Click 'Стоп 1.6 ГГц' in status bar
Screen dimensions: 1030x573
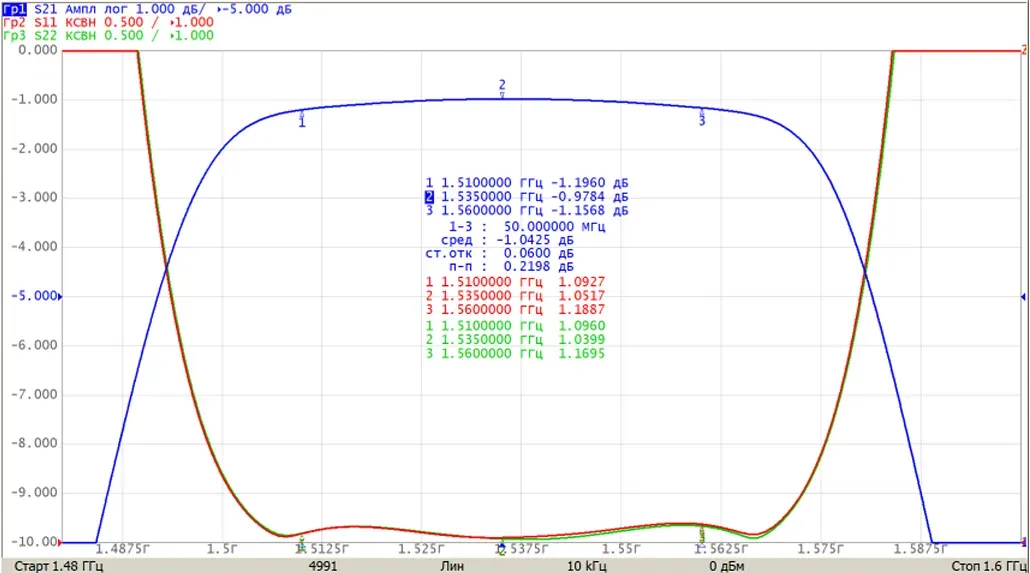point(989,566)
